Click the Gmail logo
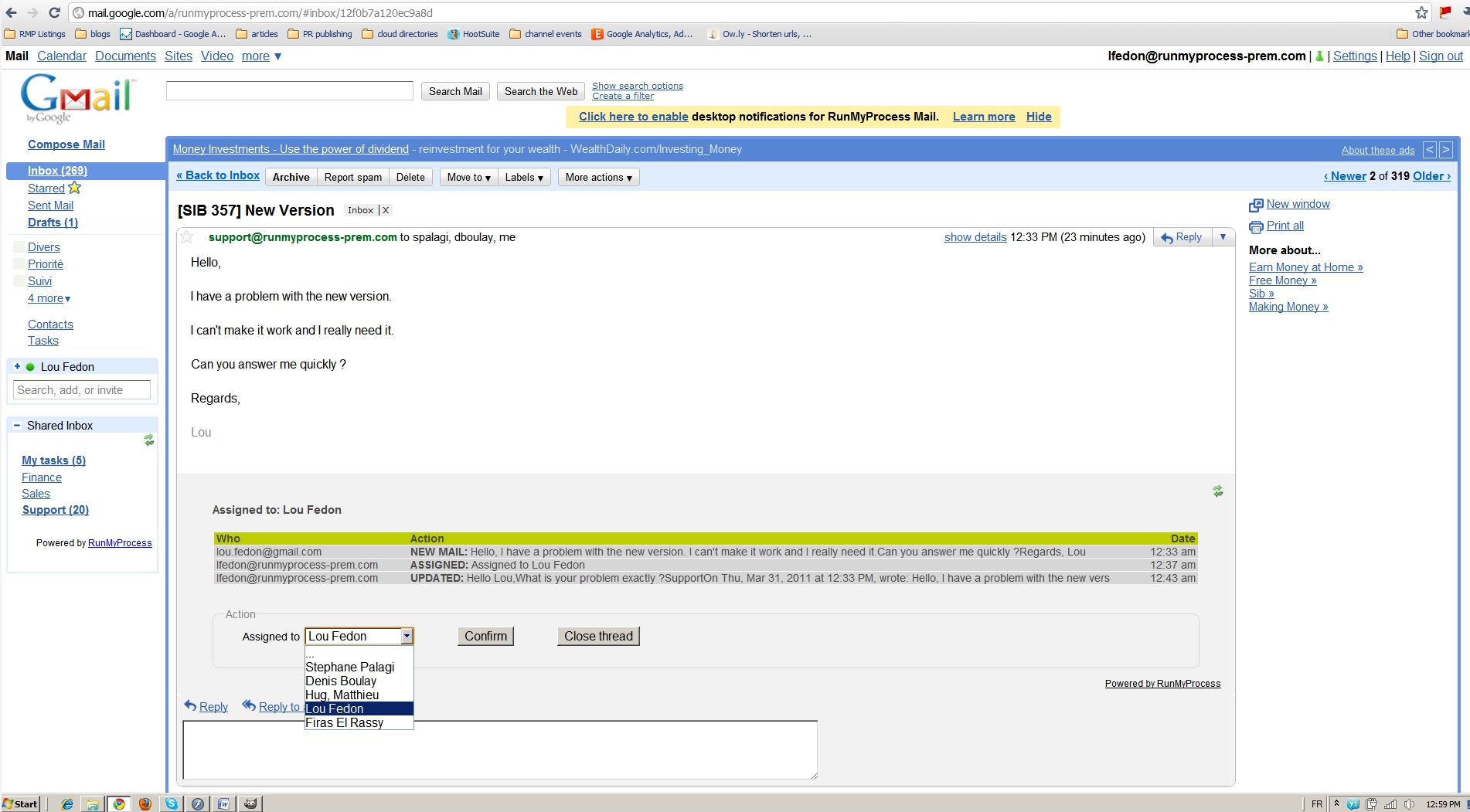Viewport: 1470px width, 812px height. point(77,97)
